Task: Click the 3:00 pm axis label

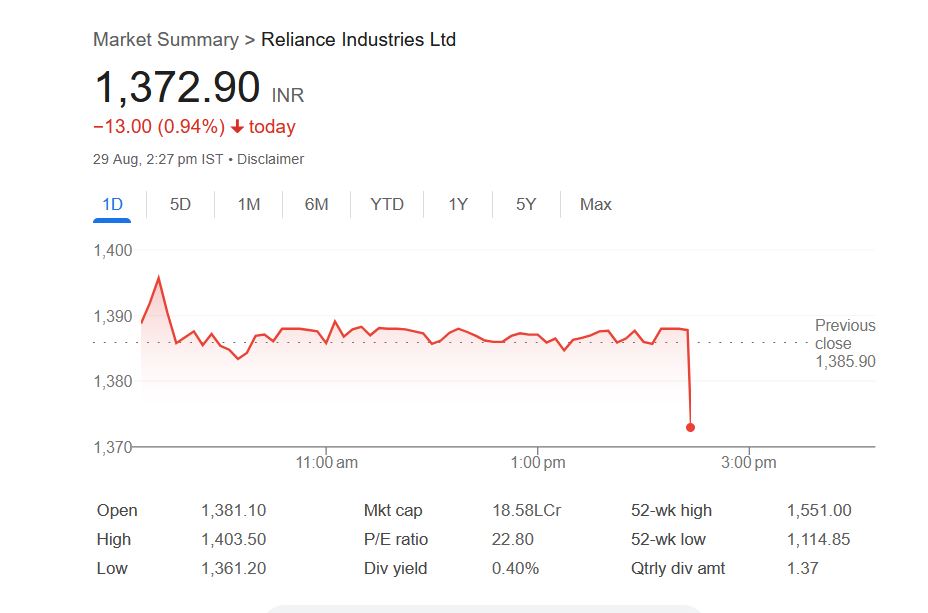Action: 749,463
